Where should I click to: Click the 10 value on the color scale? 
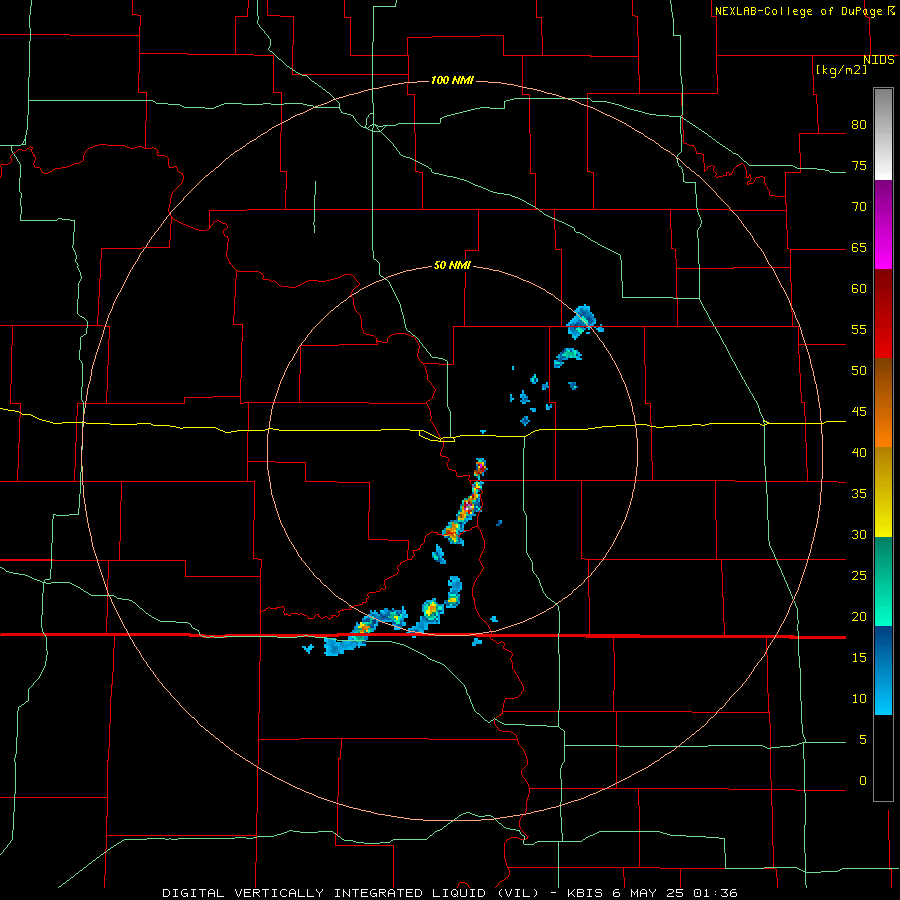tap(859, 699)
